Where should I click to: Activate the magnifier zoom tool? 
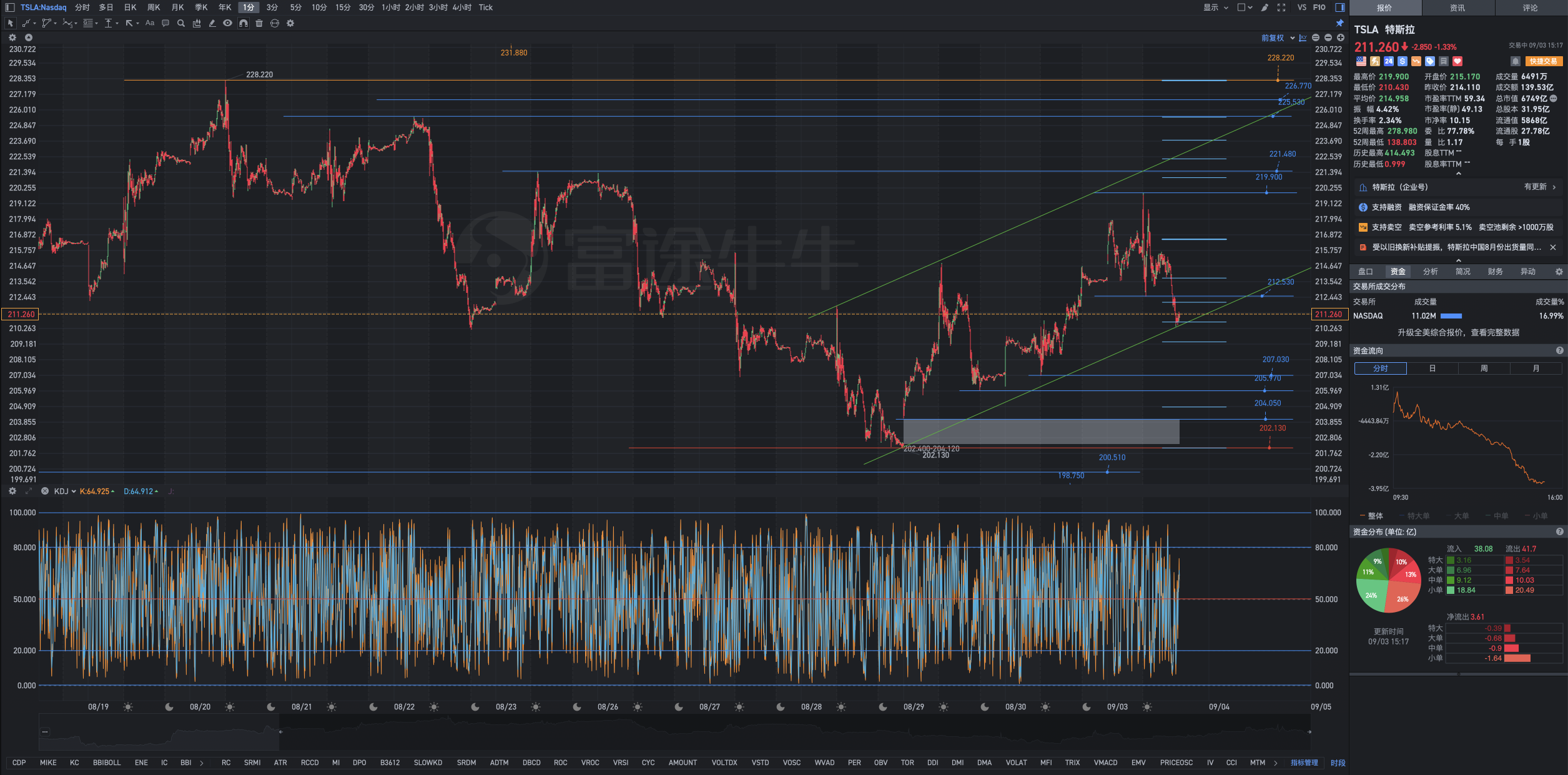coord(181,23)
